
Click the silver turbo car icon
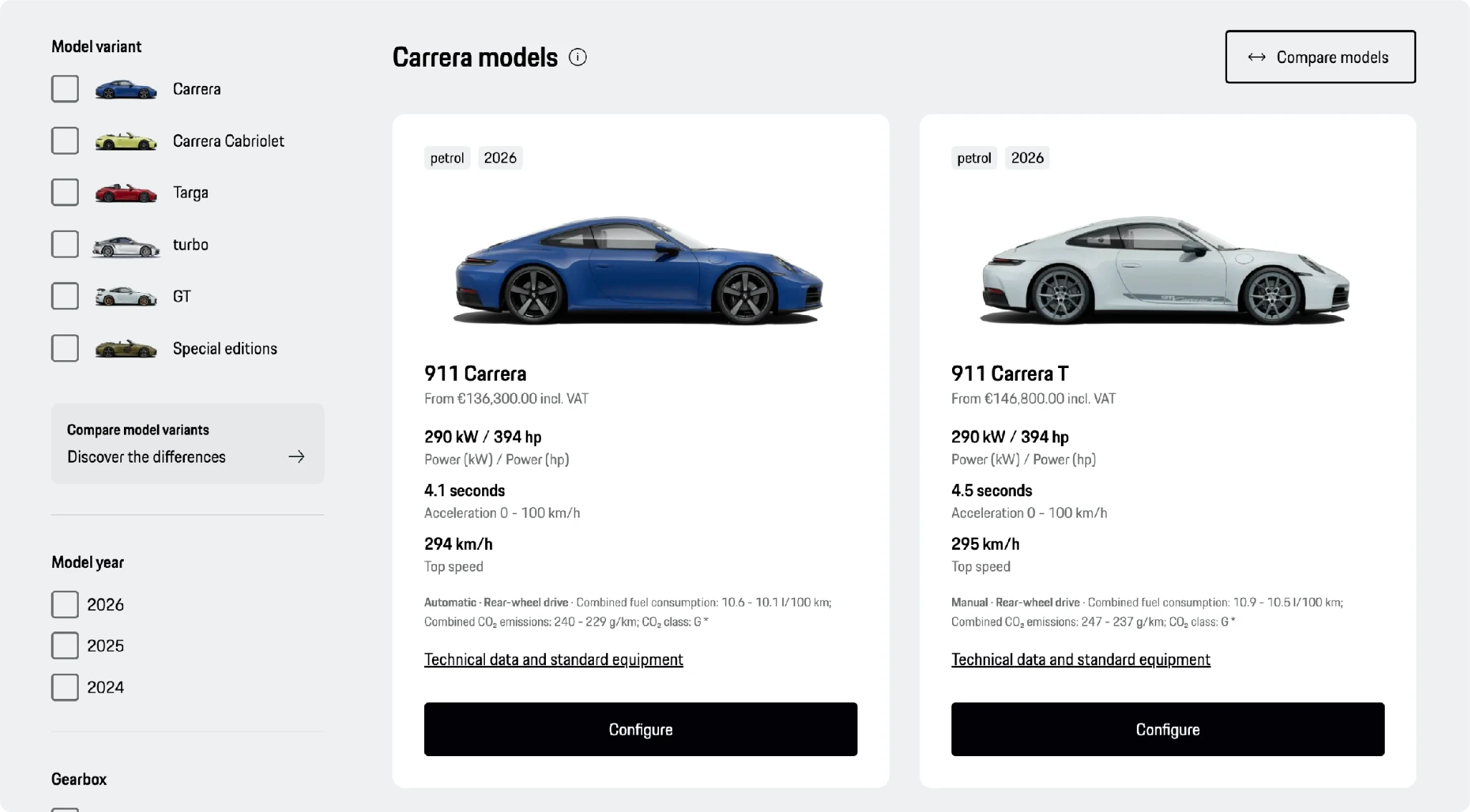(126, 246)
